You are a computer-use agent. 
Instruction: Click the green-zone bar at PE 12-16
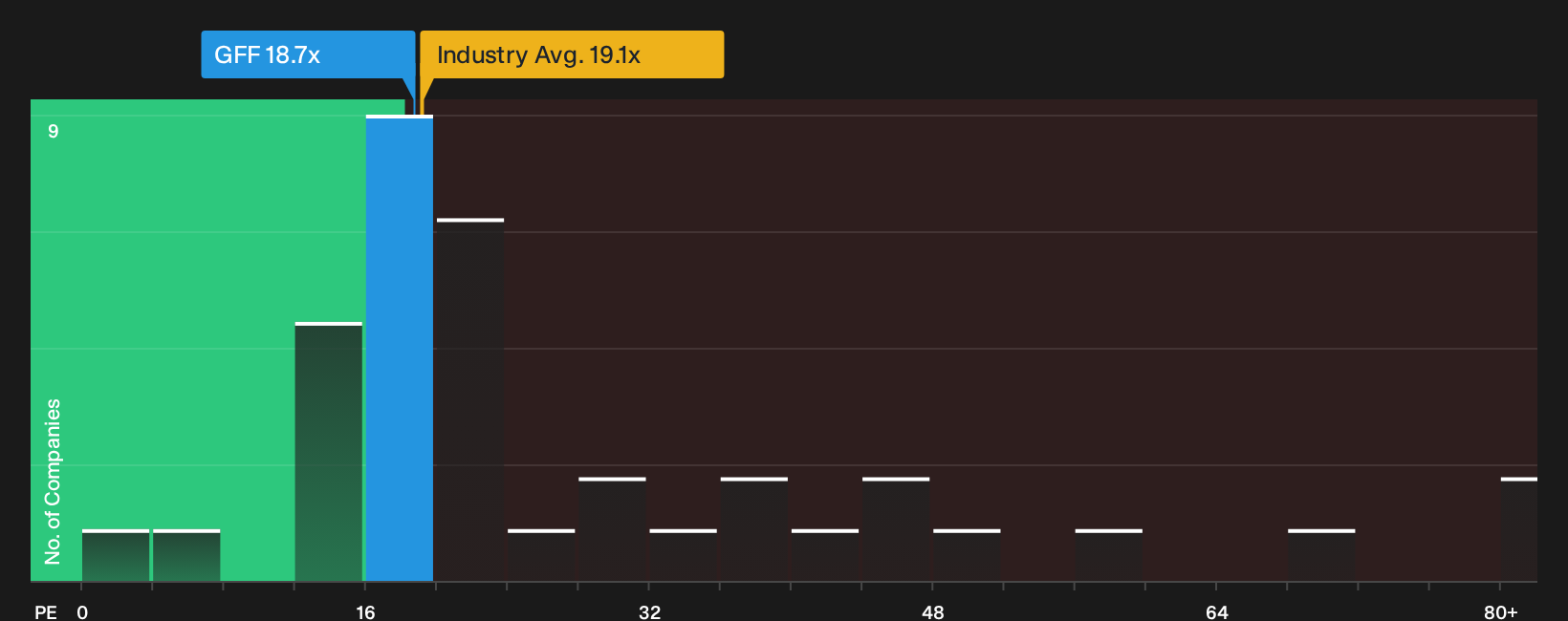tap(329, 452)
